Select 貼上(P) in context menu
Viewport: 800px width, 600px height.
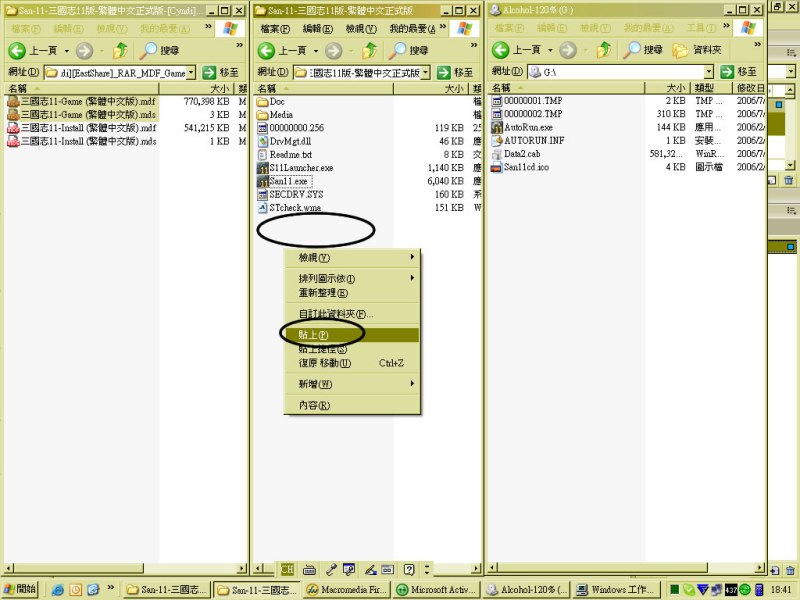point(352,335)
